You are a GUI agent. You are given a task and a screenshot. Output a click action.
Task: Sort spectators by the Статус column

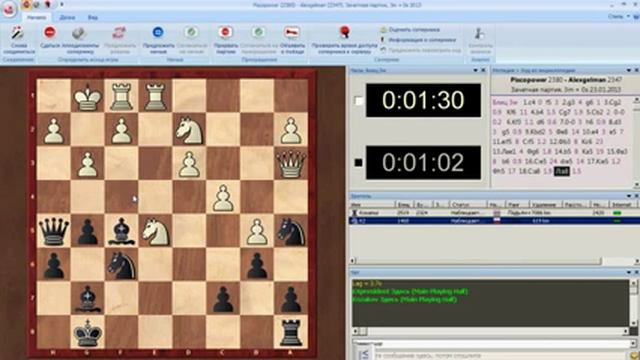pos(468,204)
